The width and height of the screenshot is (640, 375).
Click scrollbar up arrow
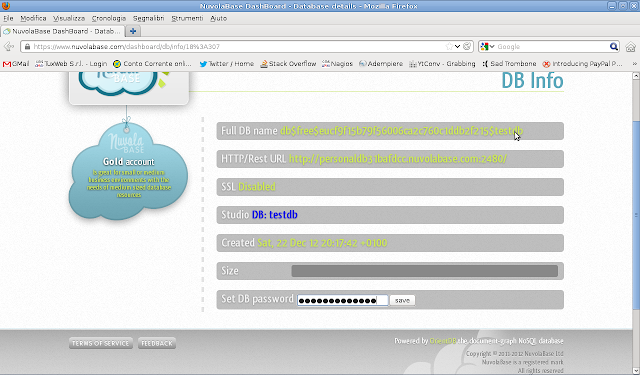tap(636, 76)
